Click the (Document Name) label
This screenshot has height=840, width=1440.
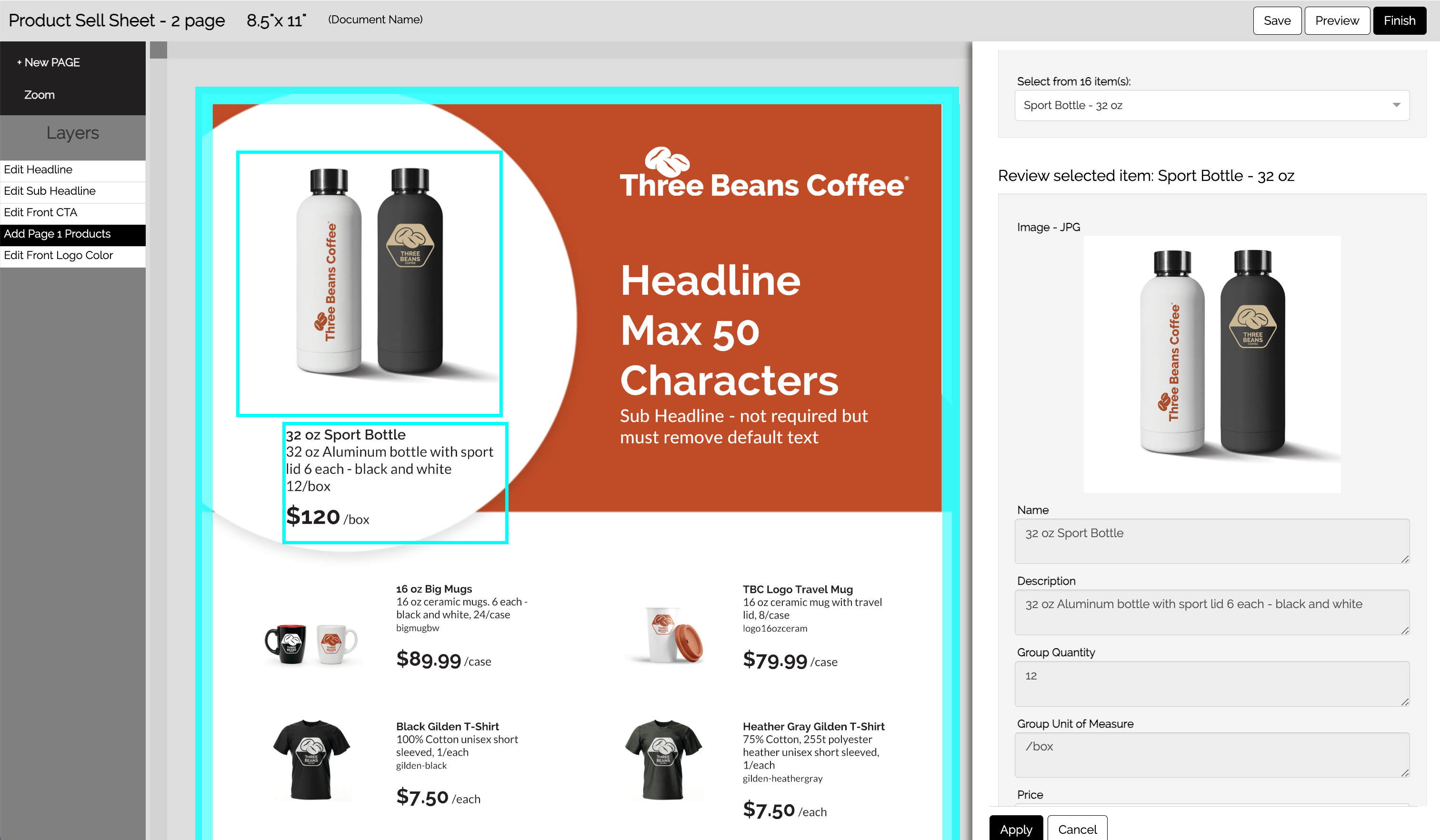coord(375,20)
